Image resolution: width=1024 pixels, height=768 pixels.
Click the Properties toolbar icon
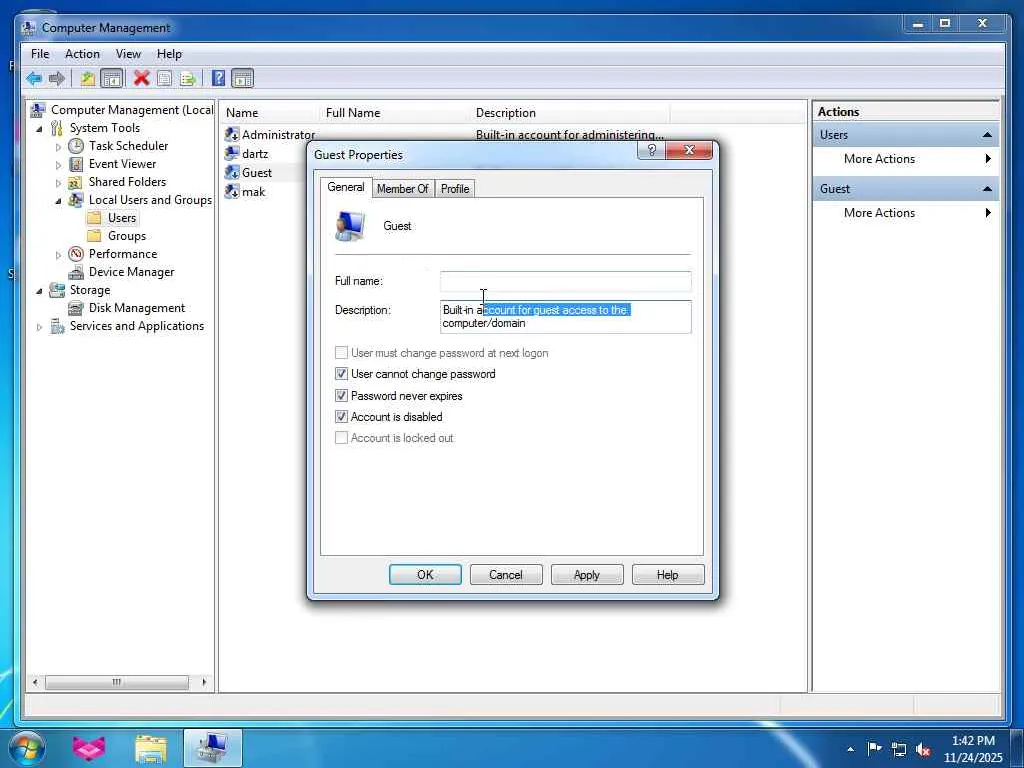[165, 79]
